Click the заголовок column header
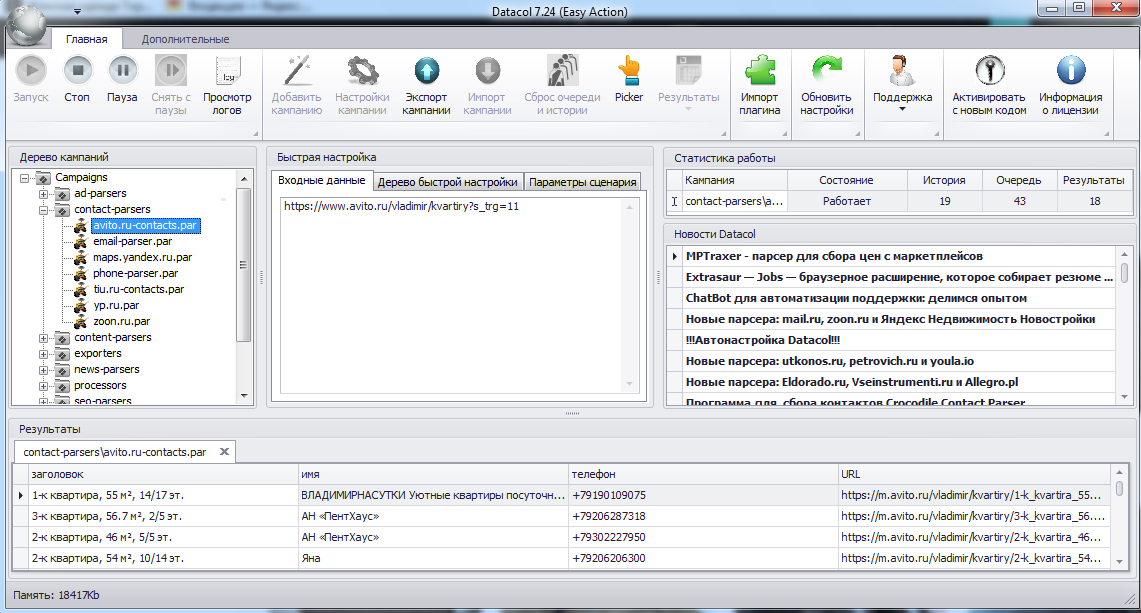The width and height of the screenshot is (1141, 613). click(163, 475)
